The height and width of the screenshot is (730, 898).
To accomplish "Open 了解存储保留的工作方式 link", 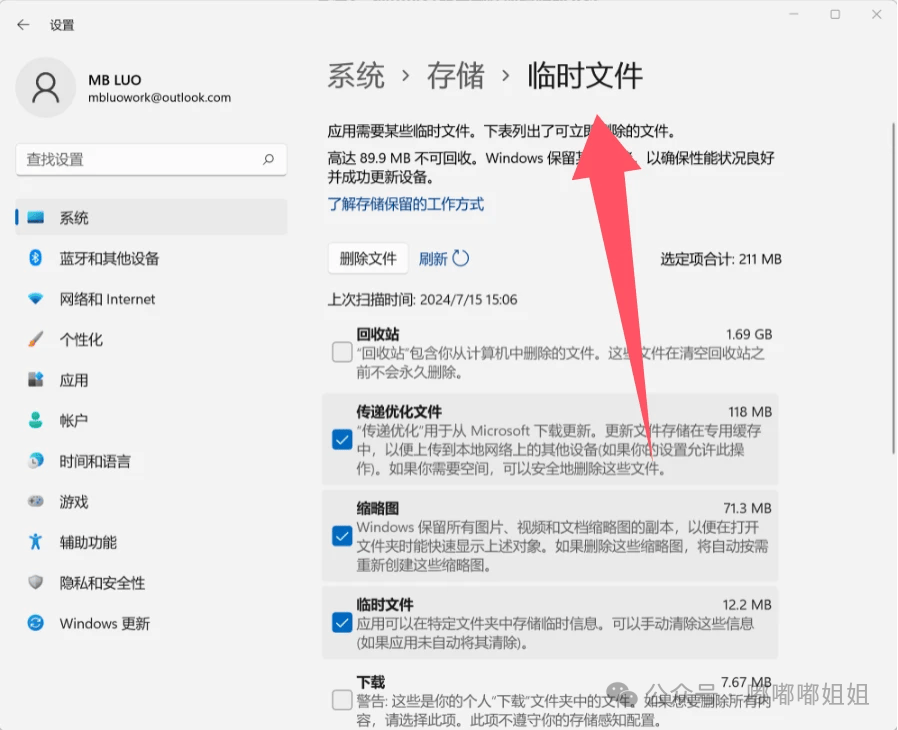I will [404, 204].
